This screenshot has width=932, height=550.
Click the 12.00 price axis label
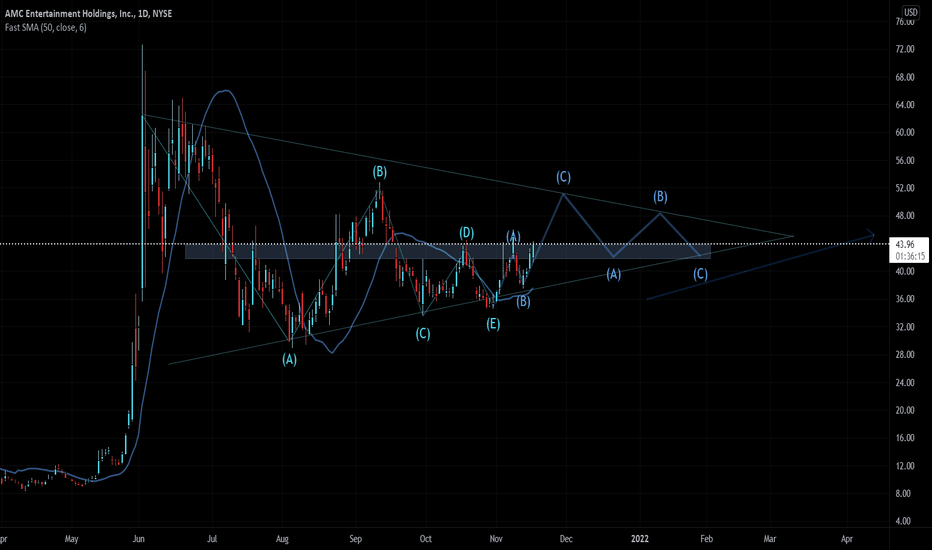905,466
